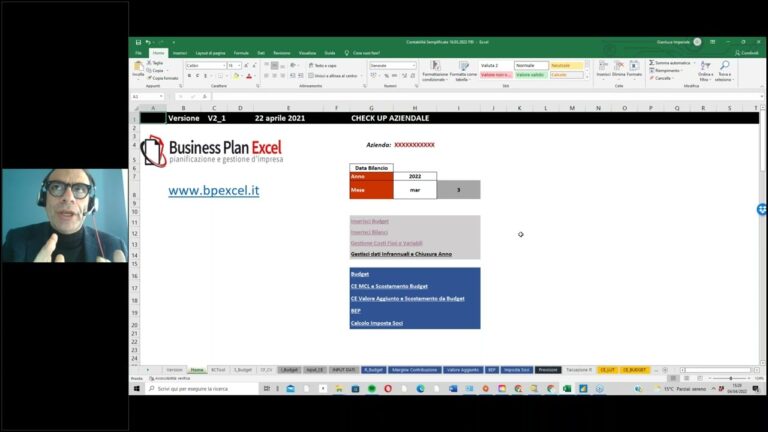768x432 pixels.
Task: Switch to the Visualizza ribbon tab
Action: click(308, 53)
